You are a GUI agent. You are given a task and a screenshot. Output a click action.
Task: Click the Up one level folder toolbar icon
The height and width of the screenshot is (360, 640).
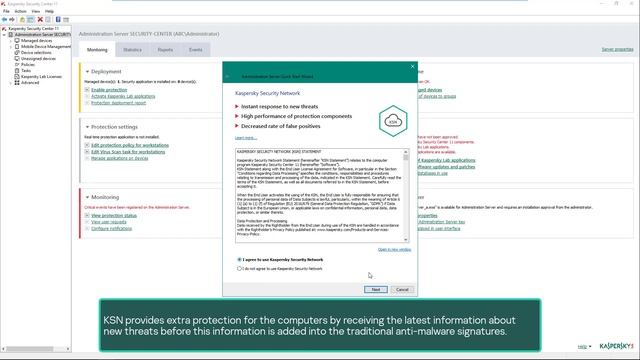(x=22, y=19)
